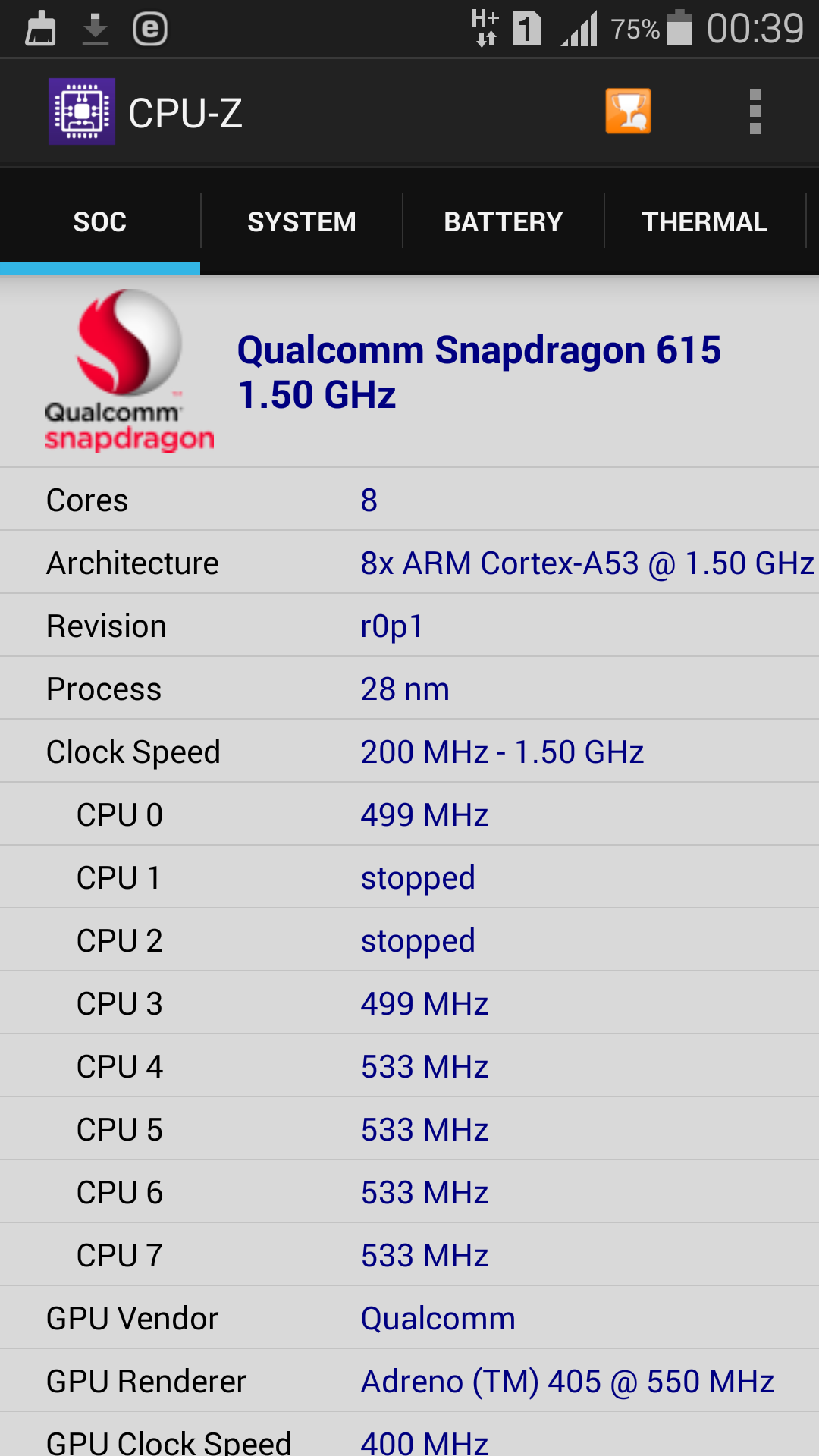Open the three-dot overflow menu
819x1456 pixels.
point(755,111)
